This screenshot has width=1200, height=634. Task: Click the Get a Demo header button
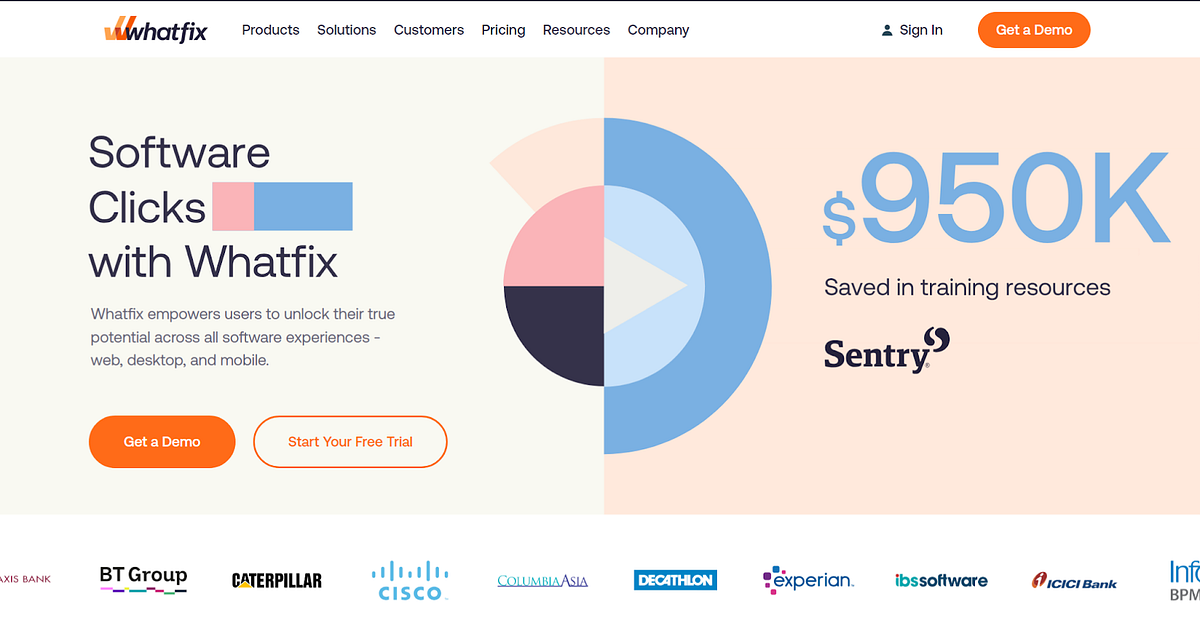point(1033,30)
